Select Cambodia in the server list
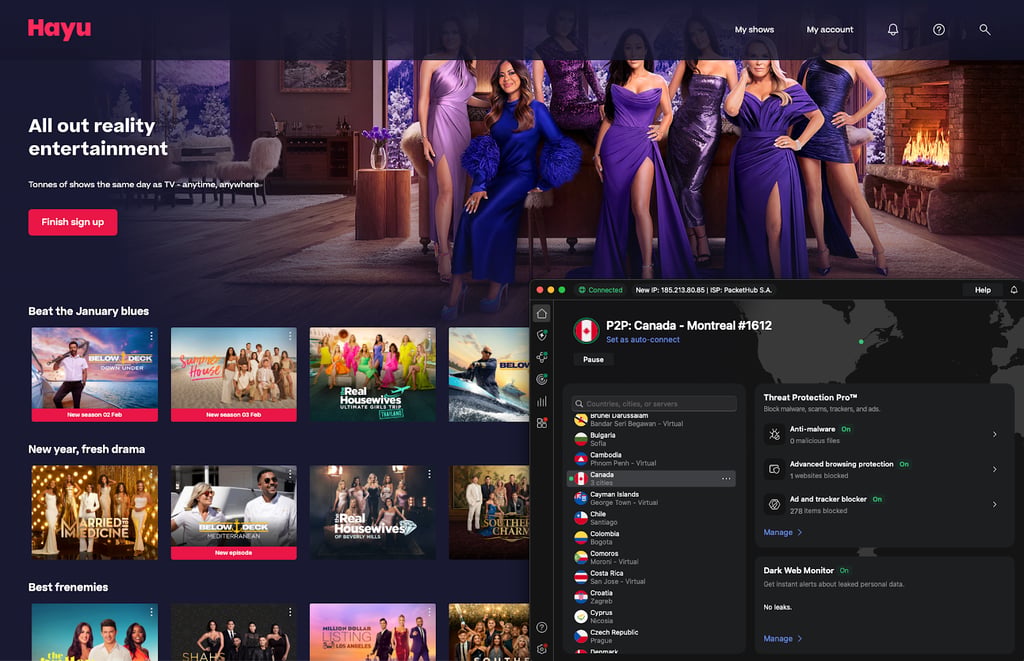The height and width of the screenshot is (661, 1024). (652, 459)
